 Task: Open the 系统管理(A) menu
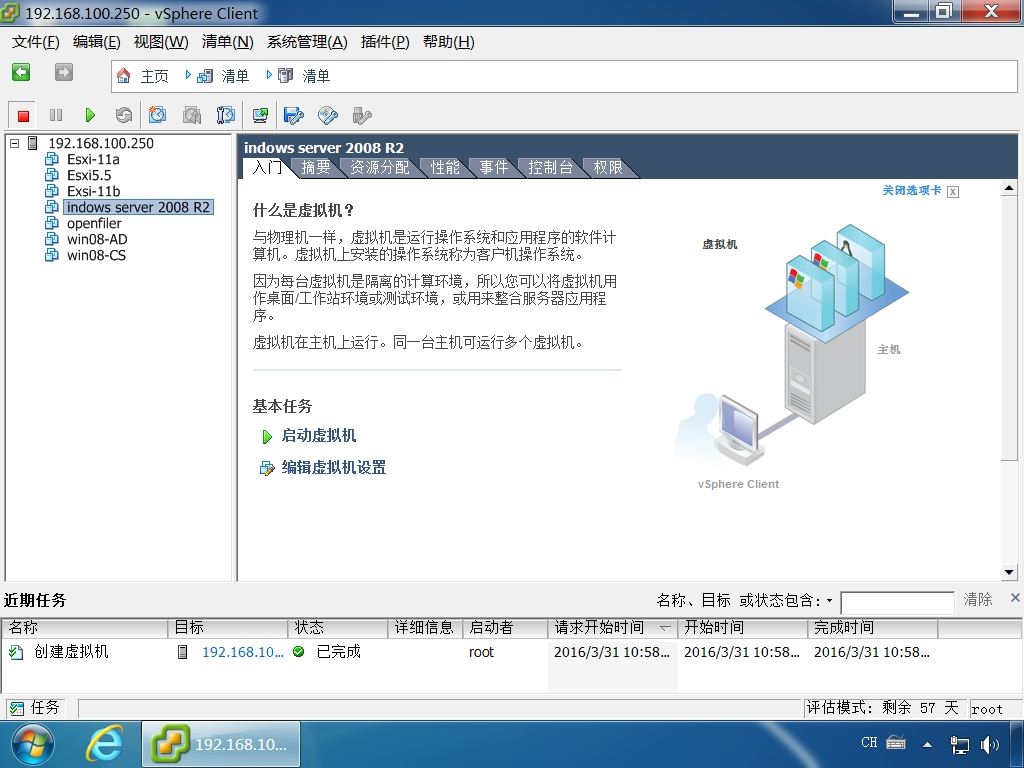307,42
